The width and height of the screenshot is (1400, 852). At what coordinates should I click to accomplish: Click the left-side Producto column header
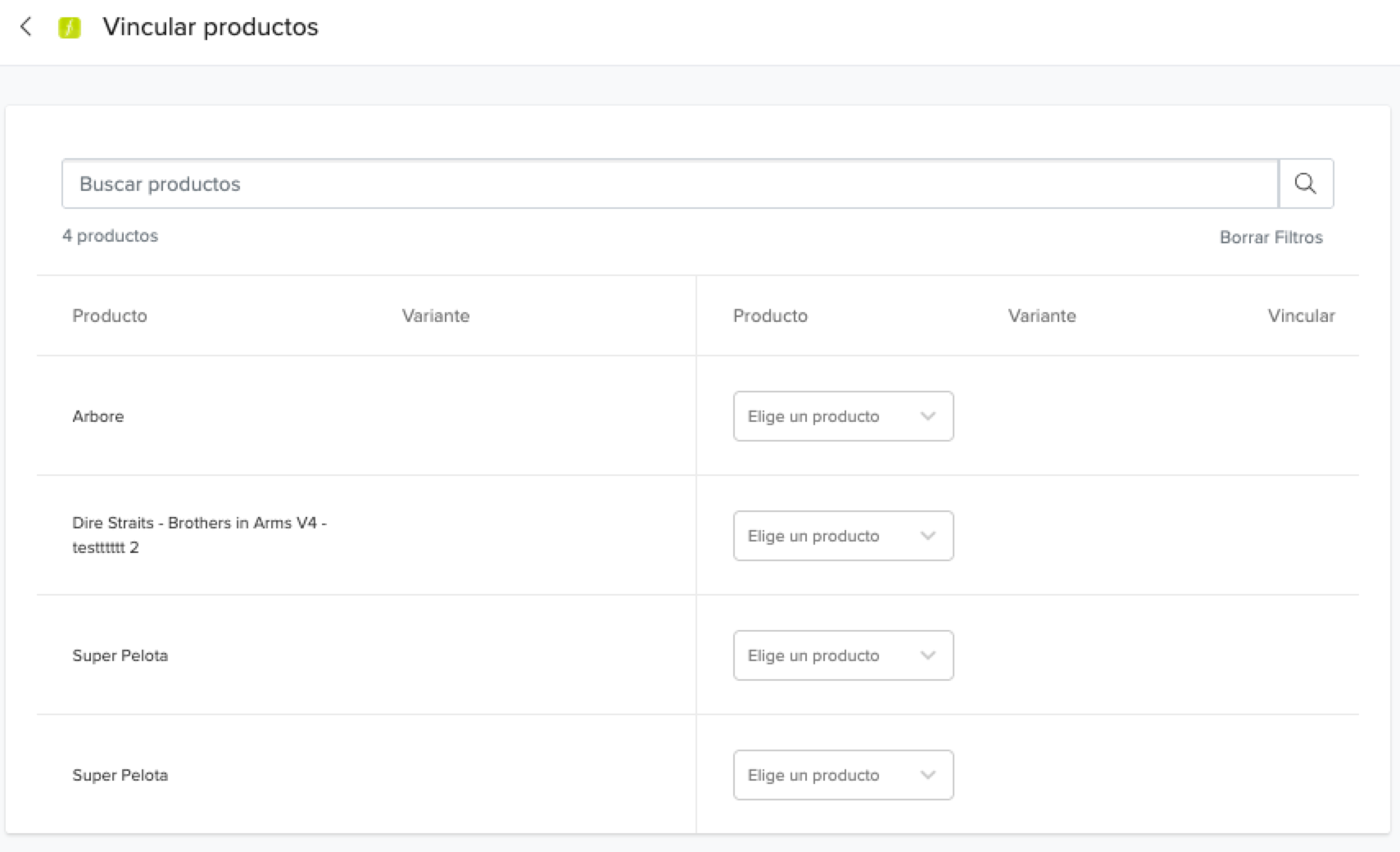(110, 316)
